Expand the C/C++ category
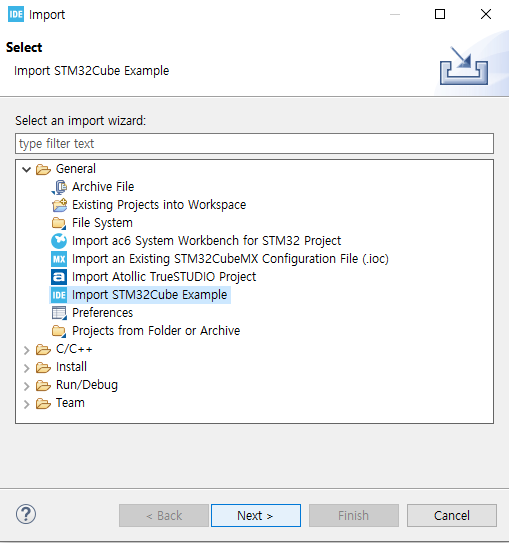This screenshot has width=509, height=543. tap(27, 350)
